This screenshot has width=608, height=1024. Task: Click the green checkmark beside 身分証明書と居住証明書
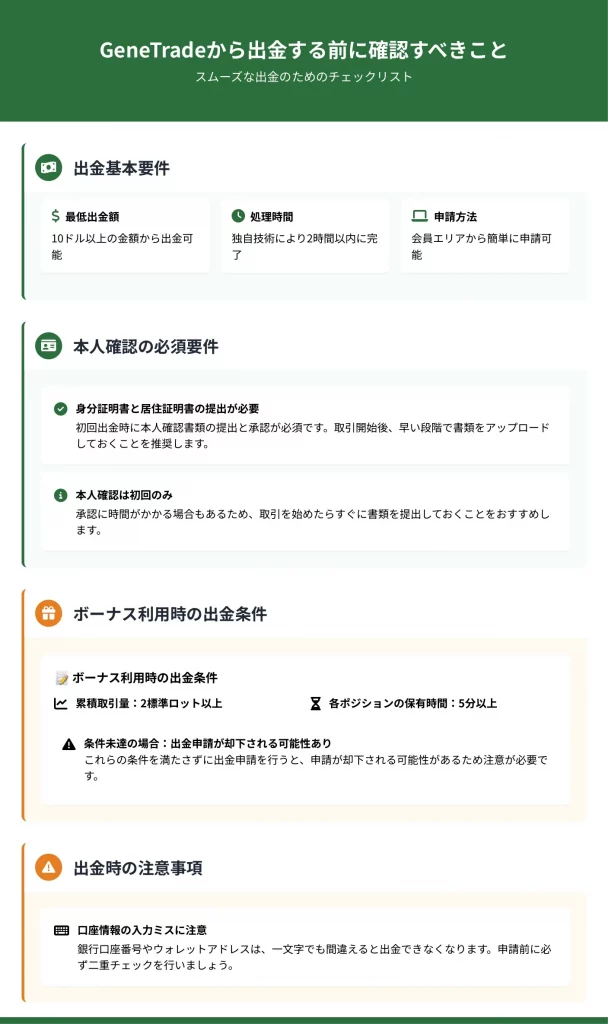pyautogui.click(x=61, y=408)
